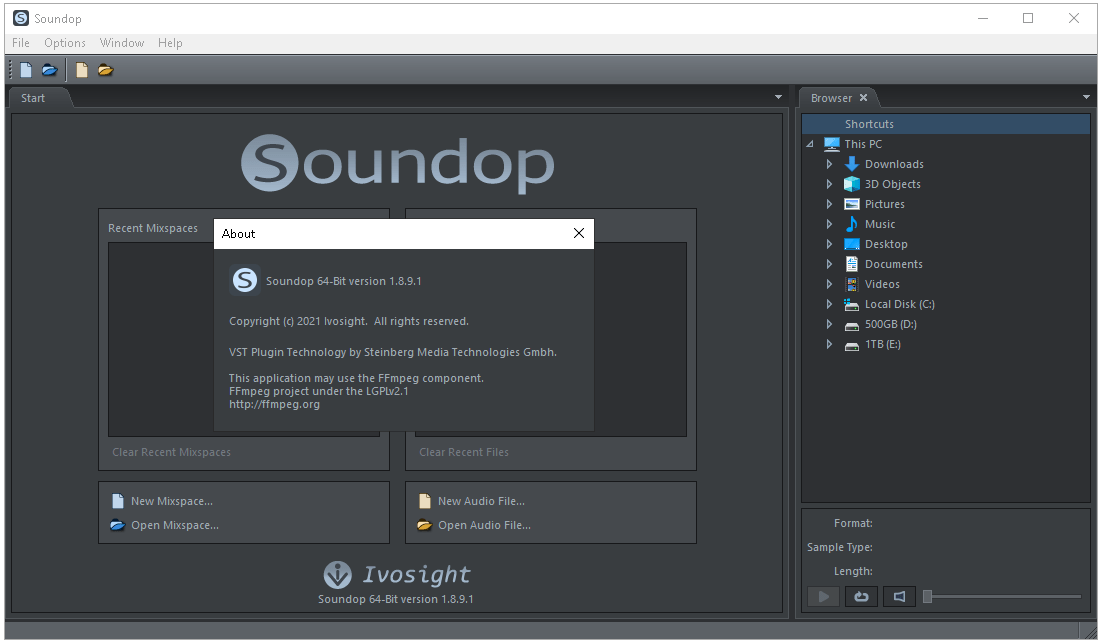Toggle loop playback in Browser preview

click(x=861, y=596)
